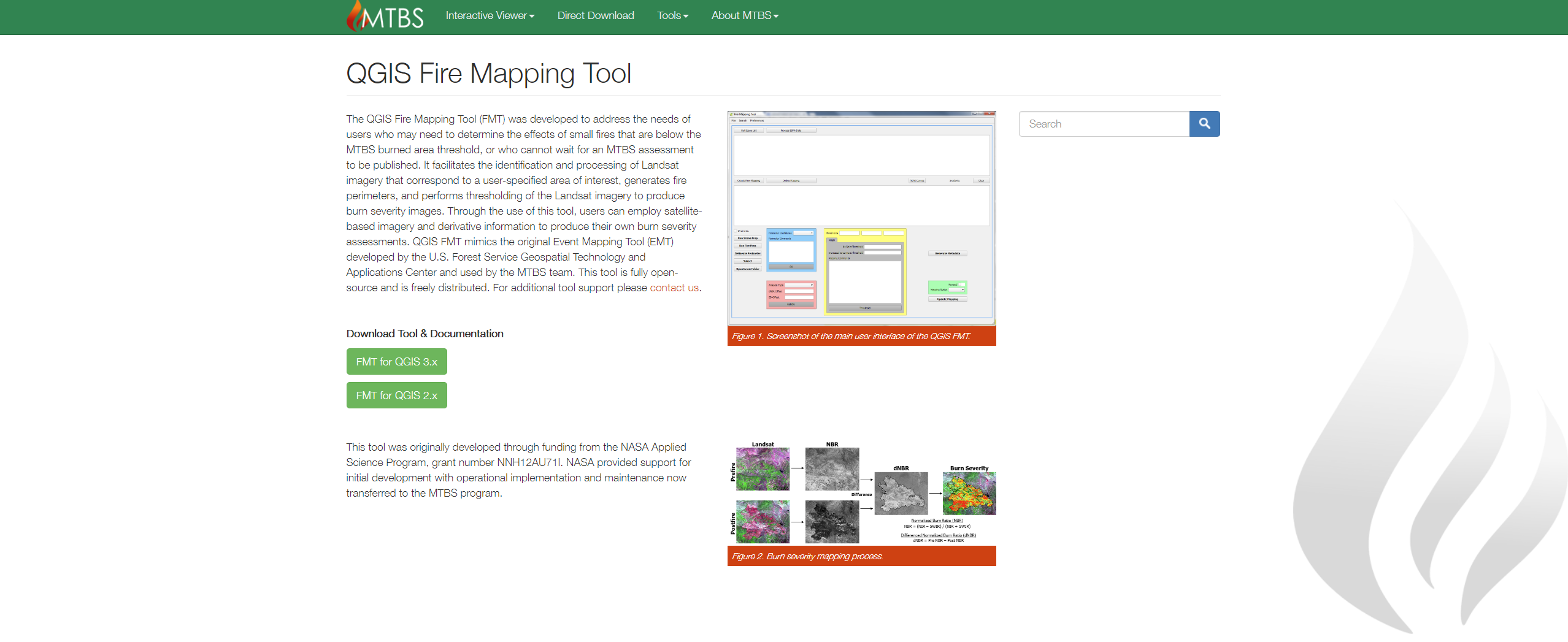The width and height of the screenshot is (1568, 642).
Task: Click the 'NNH12AU71I' grant number text
Action: (x=529, y=462)
